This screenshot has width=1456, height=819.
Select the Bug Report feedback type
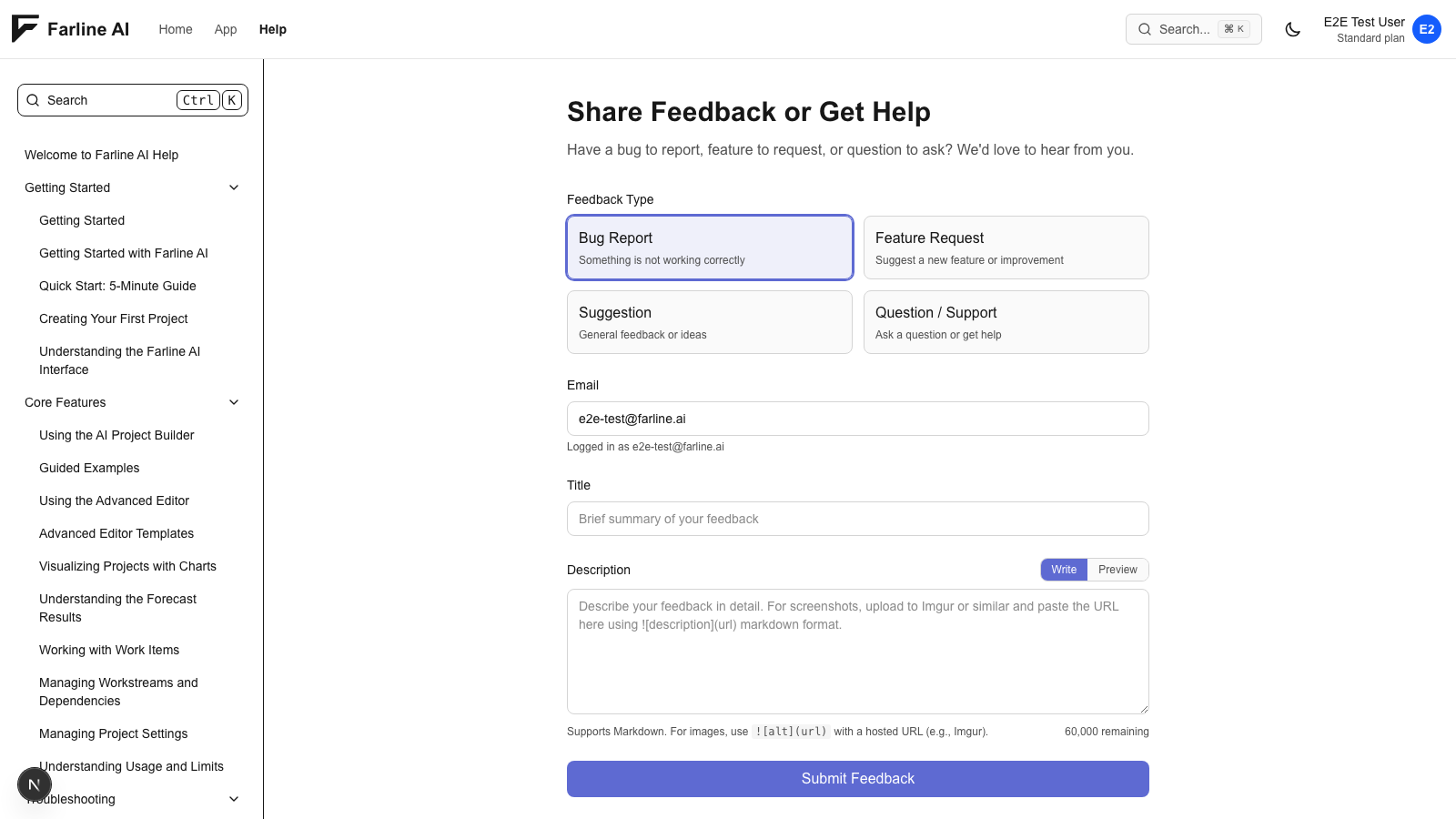(709, 248)
